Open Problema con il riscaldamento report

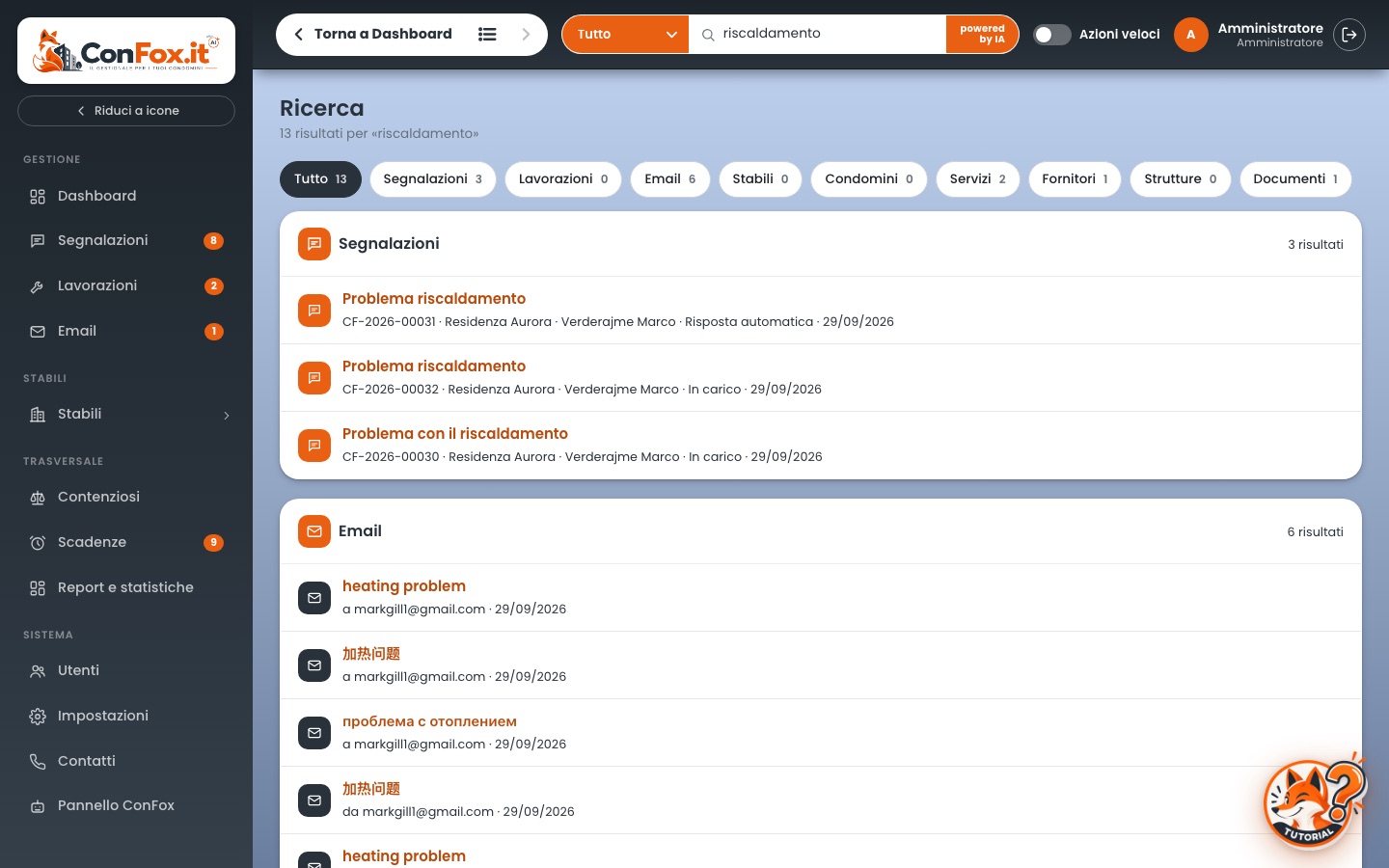[x=821, y=446]
